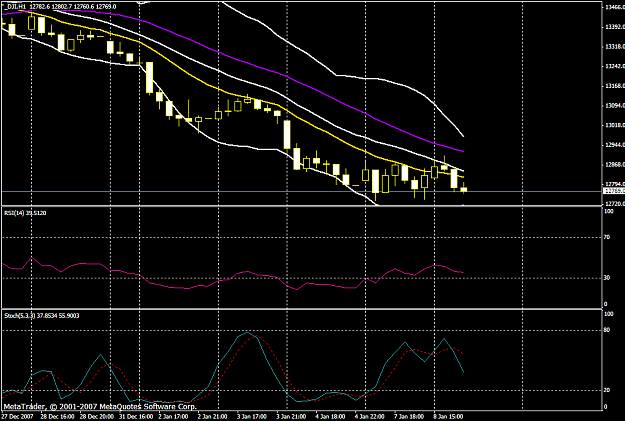Image resolution: width=625 pixels, height=421 pixels.
Task: Click the 3 Jan 21:00 time label
Action: click(x=291, y=417)
